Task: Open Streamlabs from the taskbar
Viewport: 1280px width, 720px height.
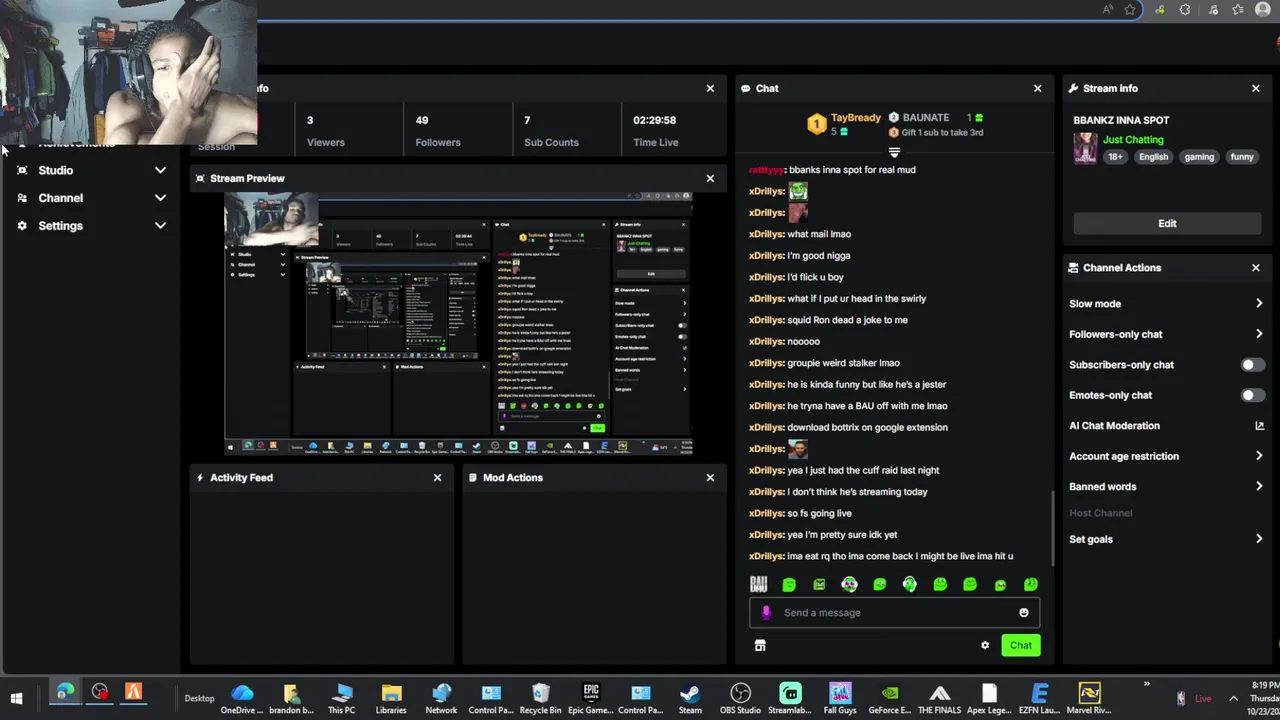Action: [x=790, y=697]
